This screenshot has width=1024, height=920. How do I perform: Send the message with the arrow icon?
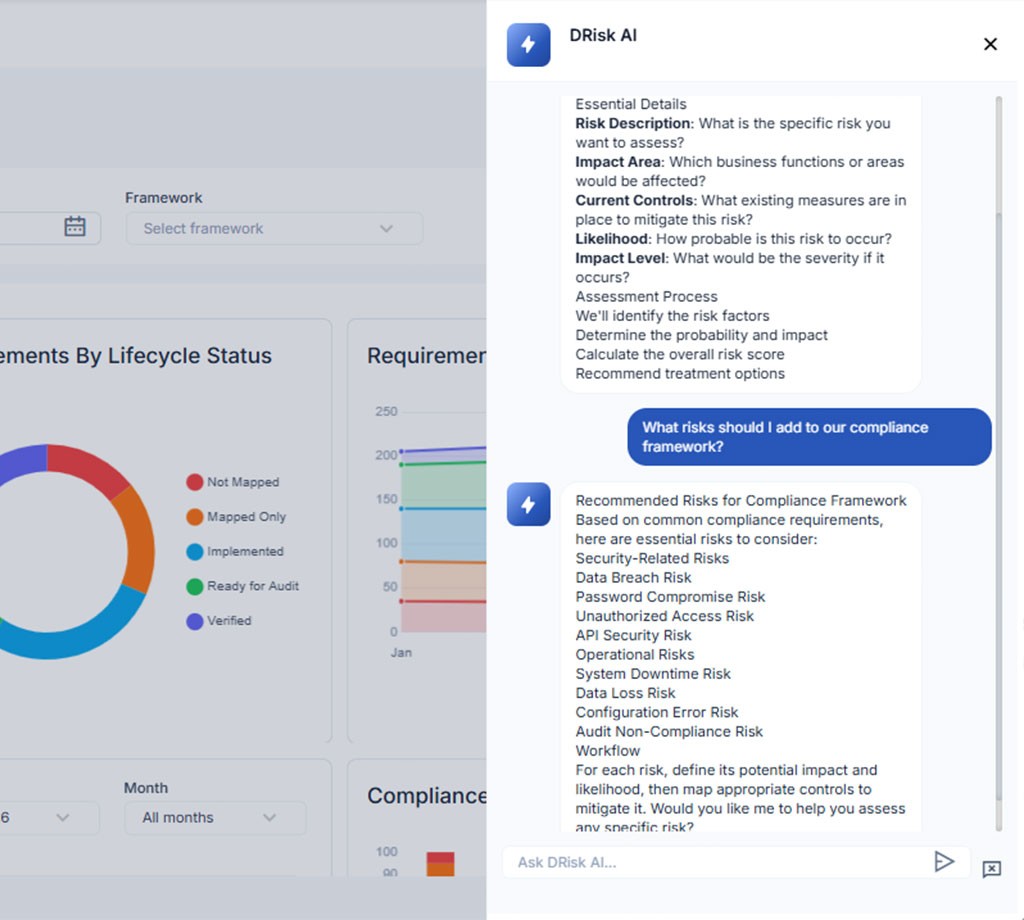[x=944, y=861]
